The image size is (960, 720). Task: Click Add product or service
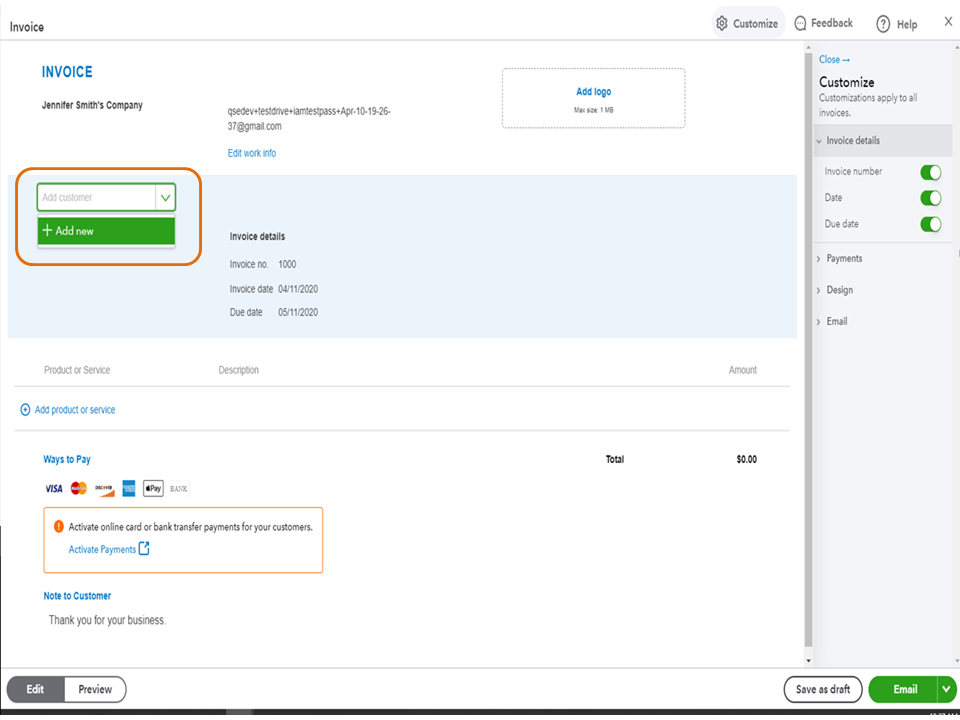click(x=68, y=410)
